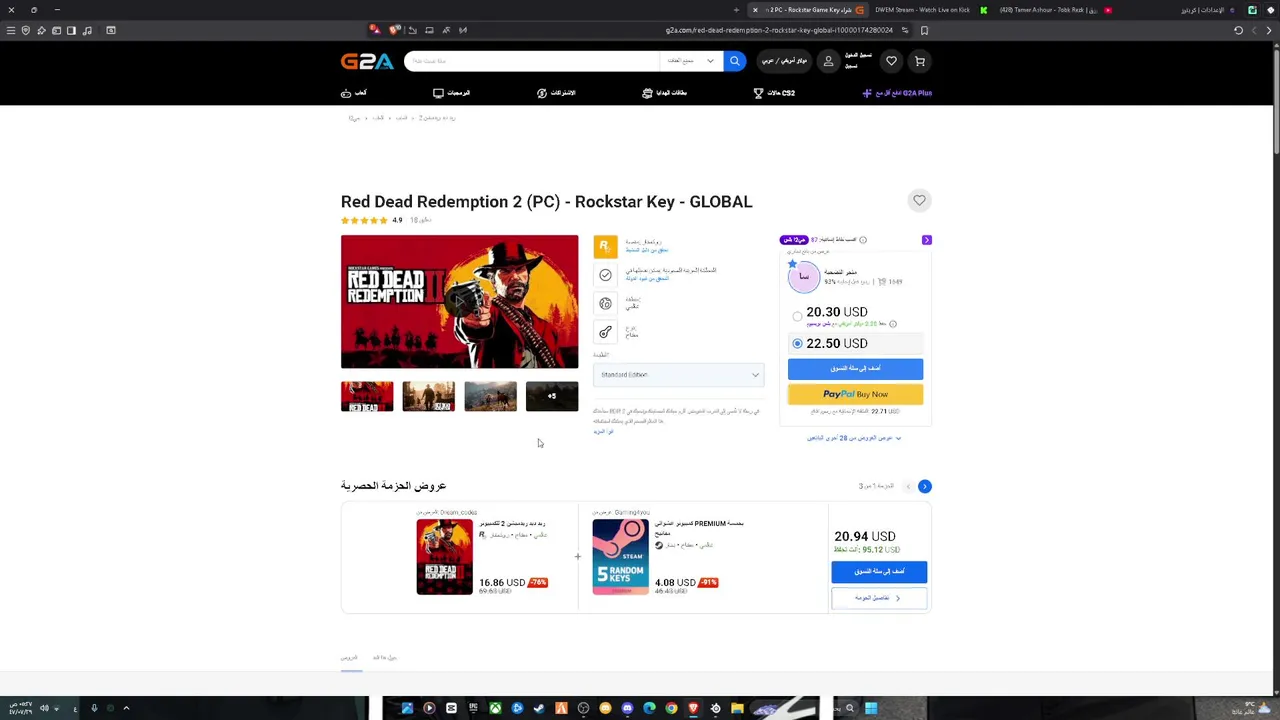Click the Windows Start button
The height and width of the screenshot is (720, 1280).
pyautogui.click(x=871, y=708)
